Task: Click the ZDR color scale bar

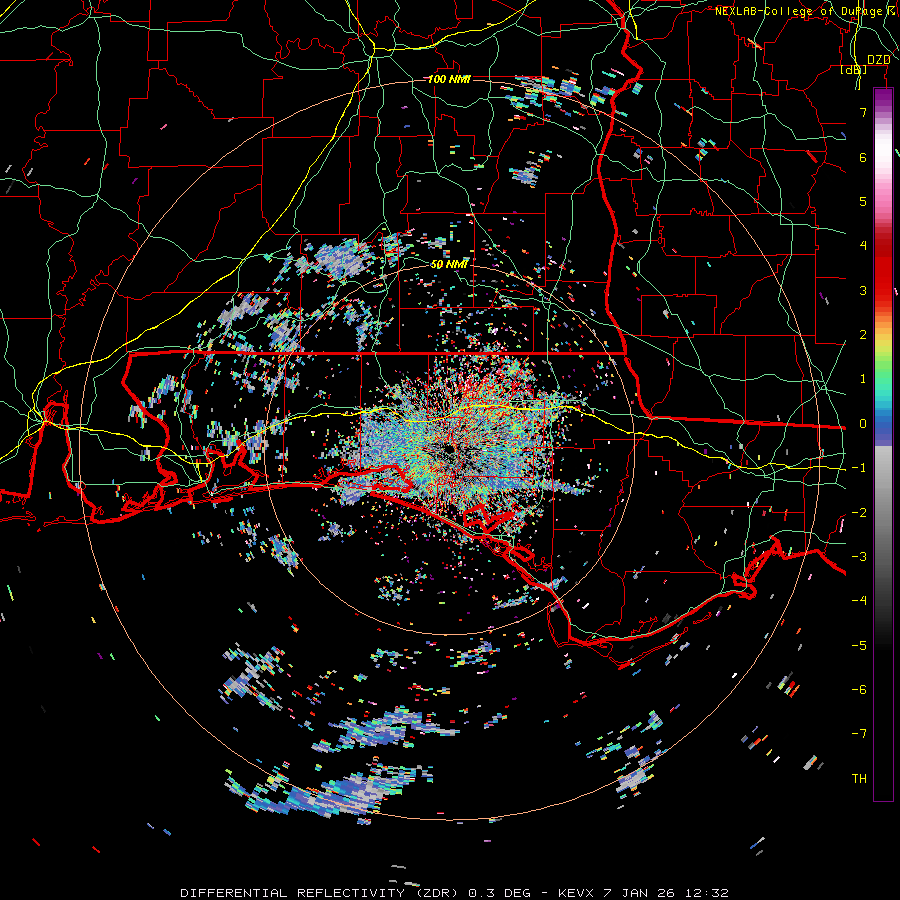Action: 883,444
